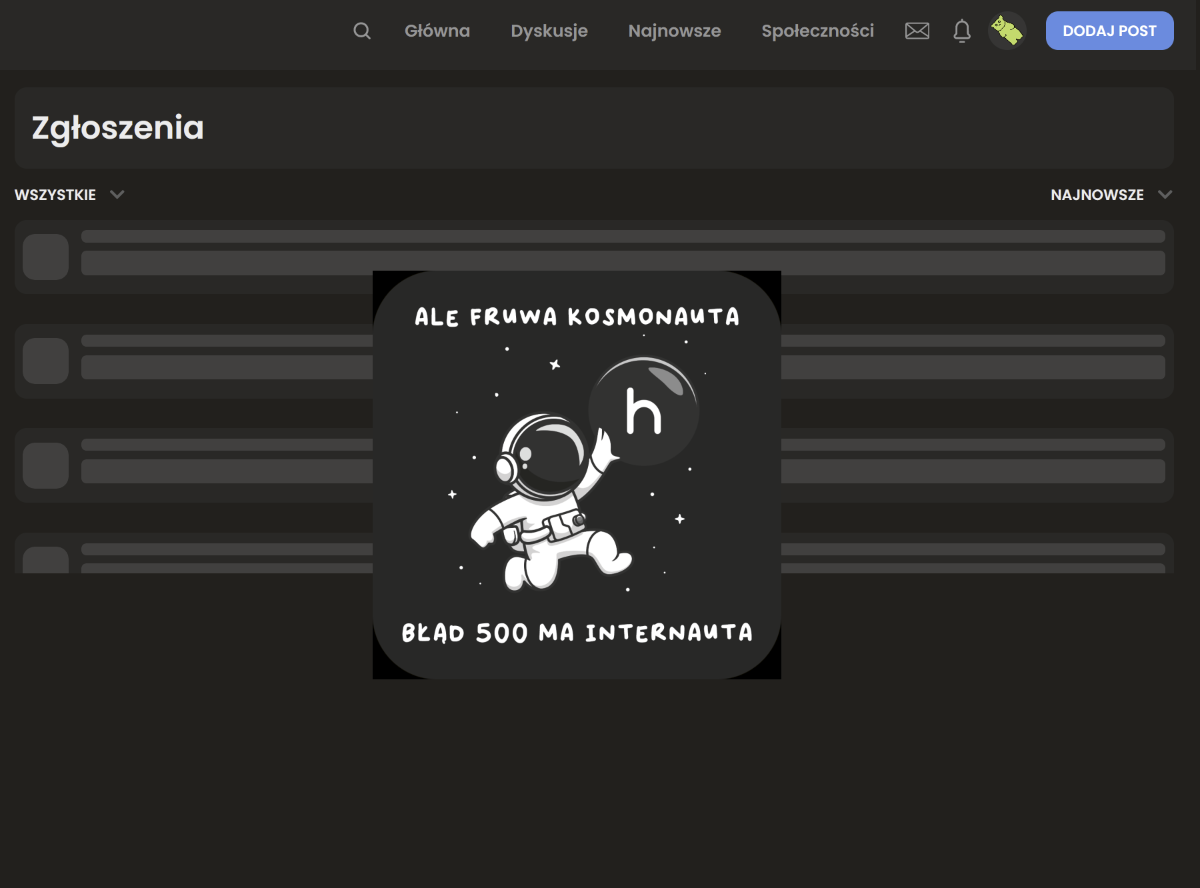Click the astronaut error 500 image
Image resolution: width=1200 pixels, height=888 pixels.
[x=577, y=475]
